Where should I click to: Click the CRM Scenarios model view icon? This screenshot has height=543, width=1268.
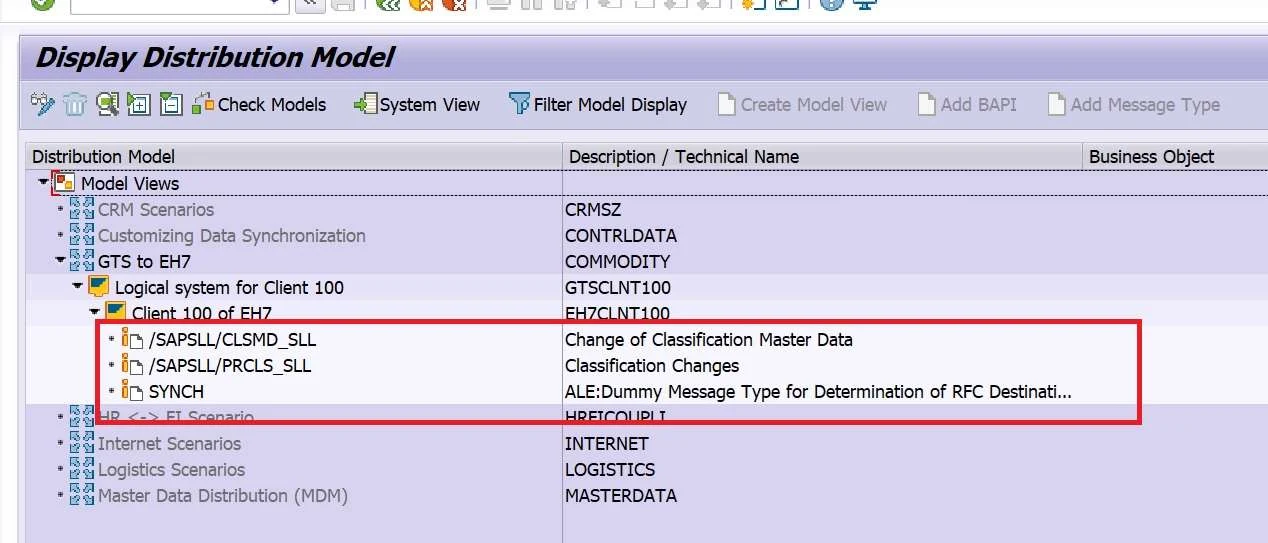pos(82,209)
